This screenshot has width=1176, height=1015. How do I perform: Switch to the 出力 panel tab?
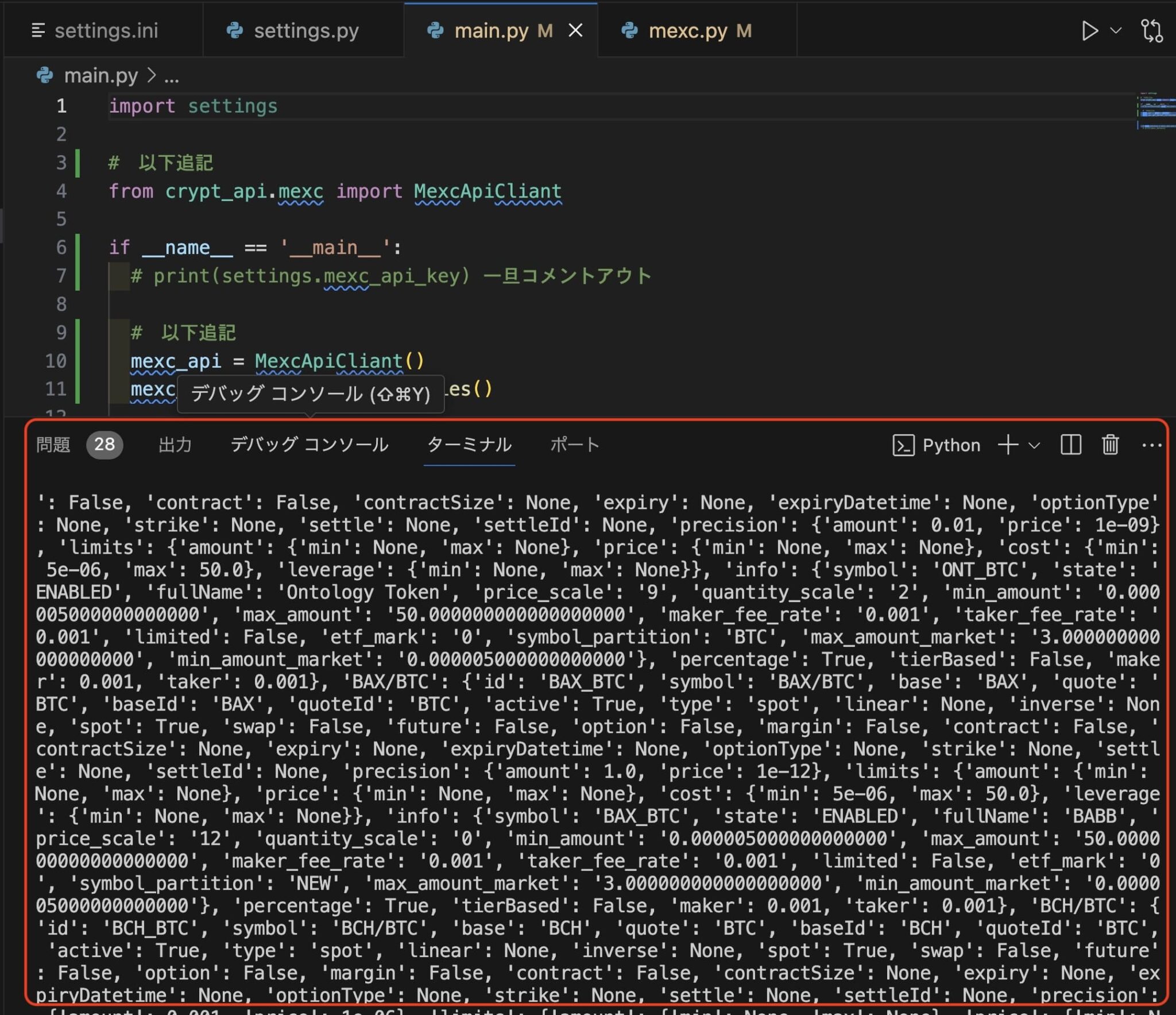point(175,444)
